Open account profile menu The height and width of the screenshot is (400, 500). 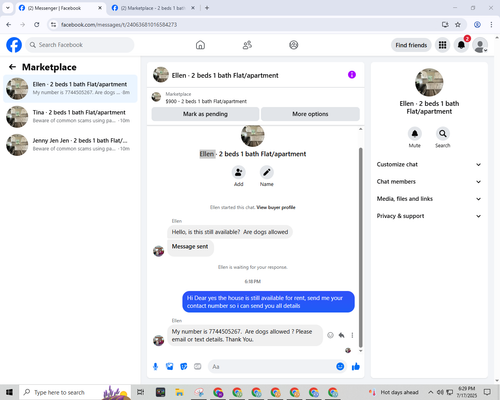pos(480,45)
